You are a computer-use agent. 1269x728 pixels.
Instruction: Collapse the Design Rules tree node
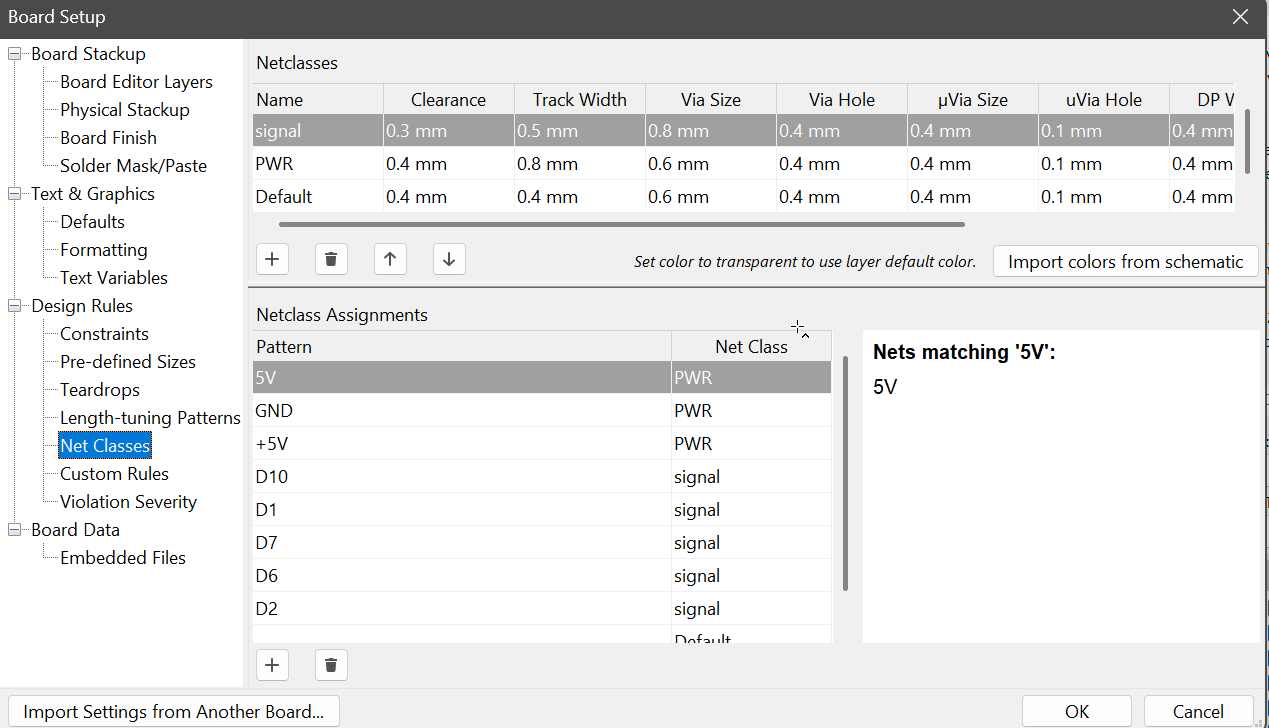(x=15, y=306)
